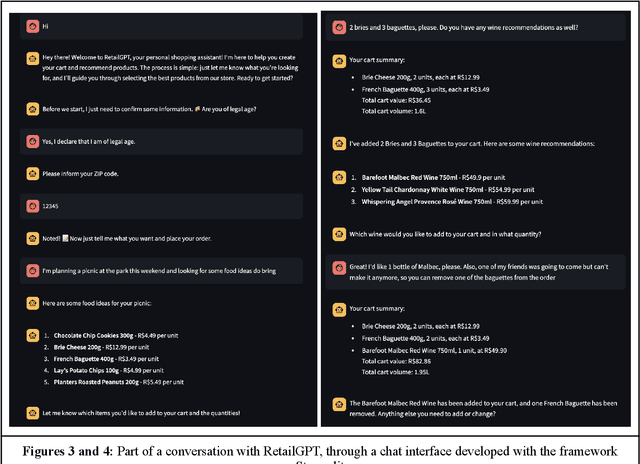Click the assistant avatar beside "Let me know which items"

point(33,412)
